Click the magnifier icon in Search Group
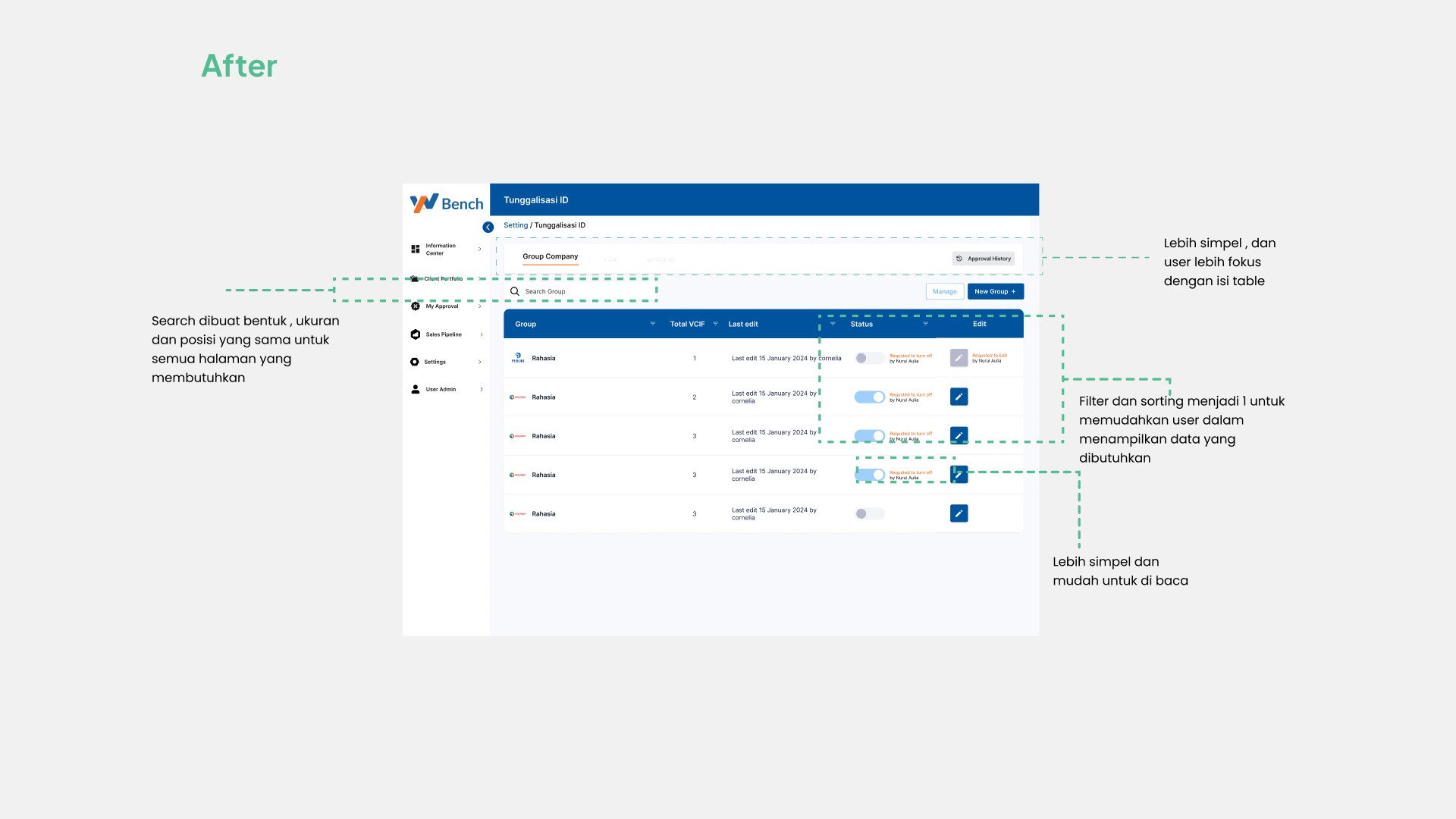Viewport: 1456px width, 819px height. pos(515,291)
